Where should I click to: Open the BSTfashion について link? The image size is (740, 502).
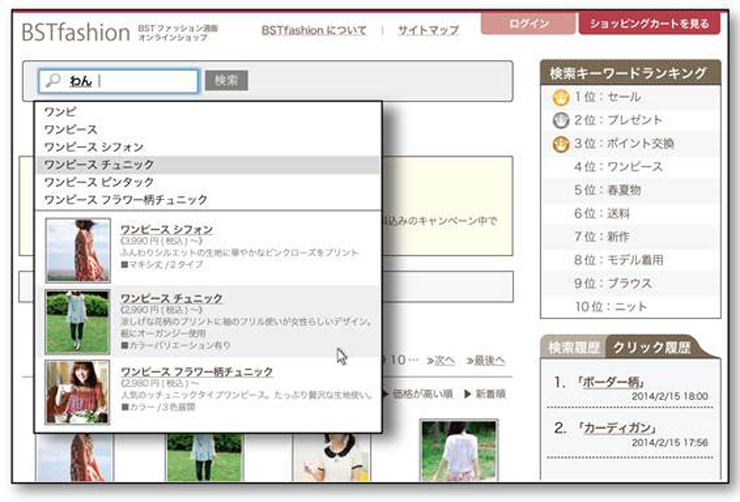click(313, 31)
